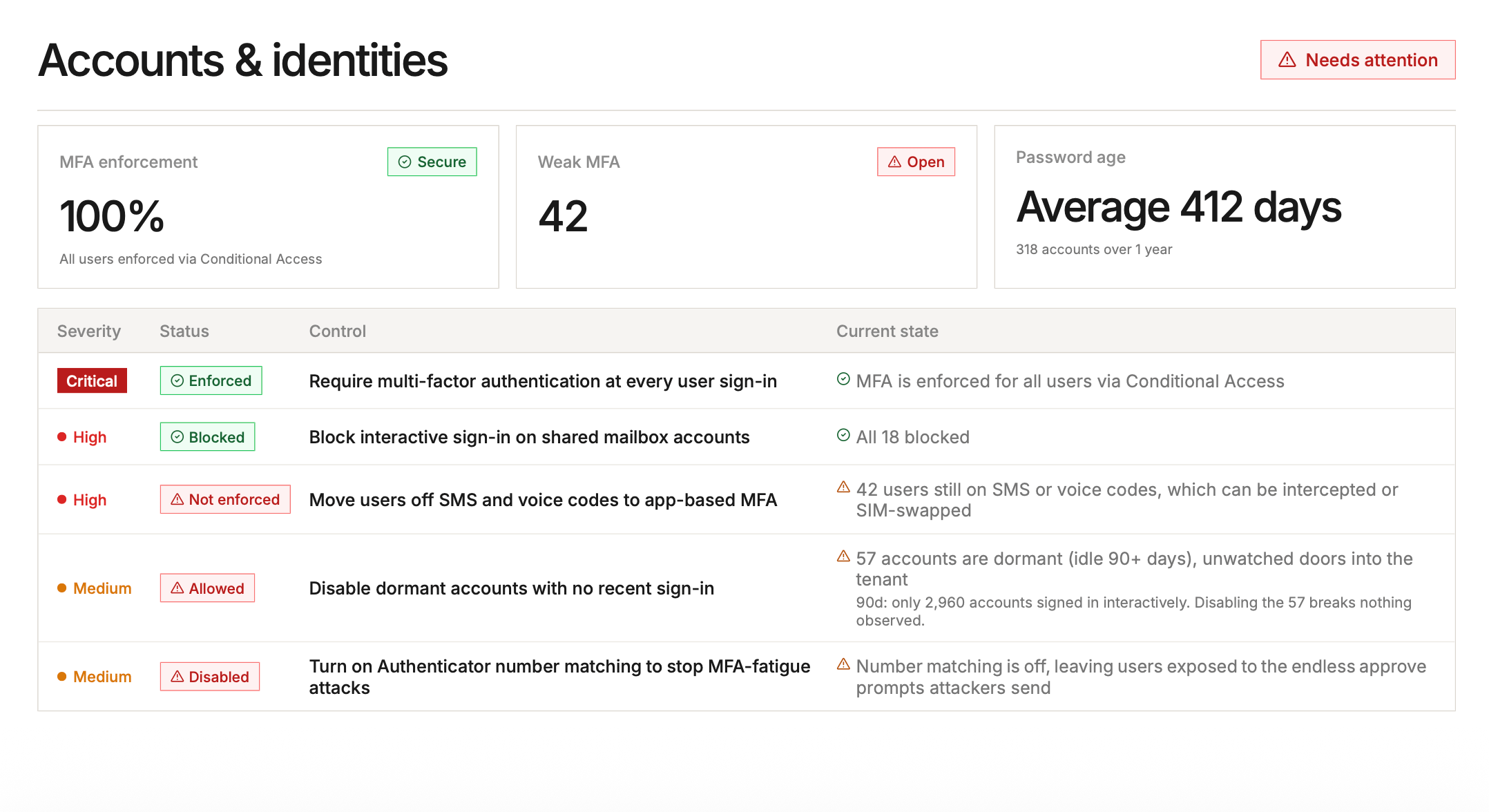Click the warning icon before 42 users still on SMS
Image resolution: width=1489 pixels, height=812 pixels.
click(x=843, y=487)
